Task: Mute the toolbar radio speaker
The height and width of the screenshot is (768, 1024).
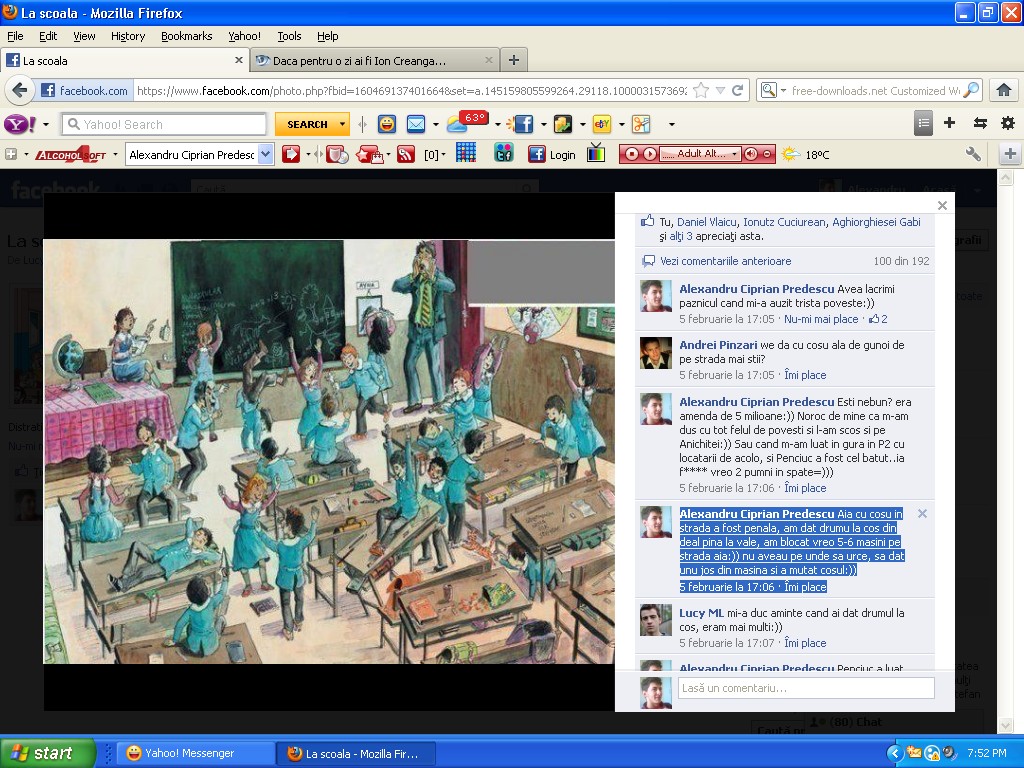Action: 751,154
